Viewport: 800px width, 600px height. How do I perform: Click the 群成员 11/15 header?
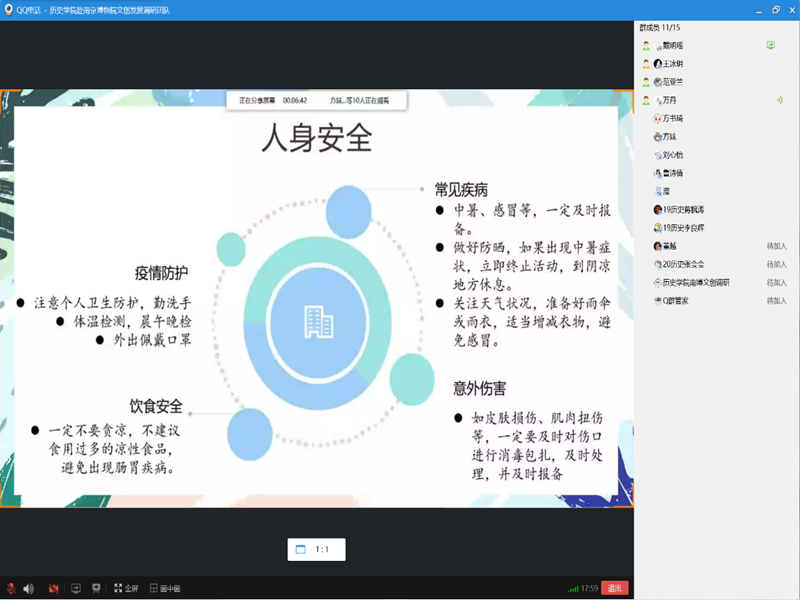pyautogui.click(x=661, y=29)
